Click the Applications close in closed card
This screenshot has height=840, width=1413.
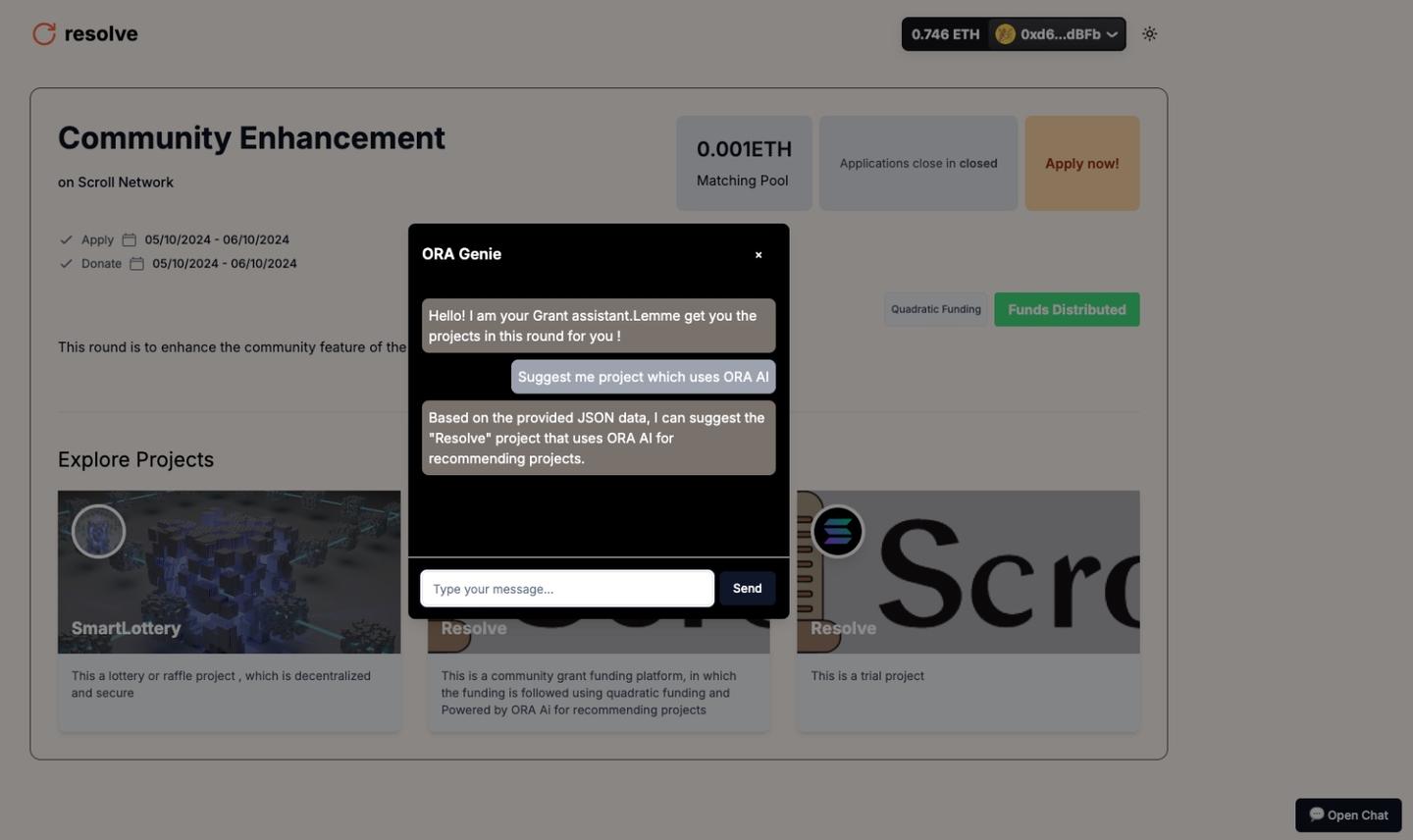coord(918,164)
